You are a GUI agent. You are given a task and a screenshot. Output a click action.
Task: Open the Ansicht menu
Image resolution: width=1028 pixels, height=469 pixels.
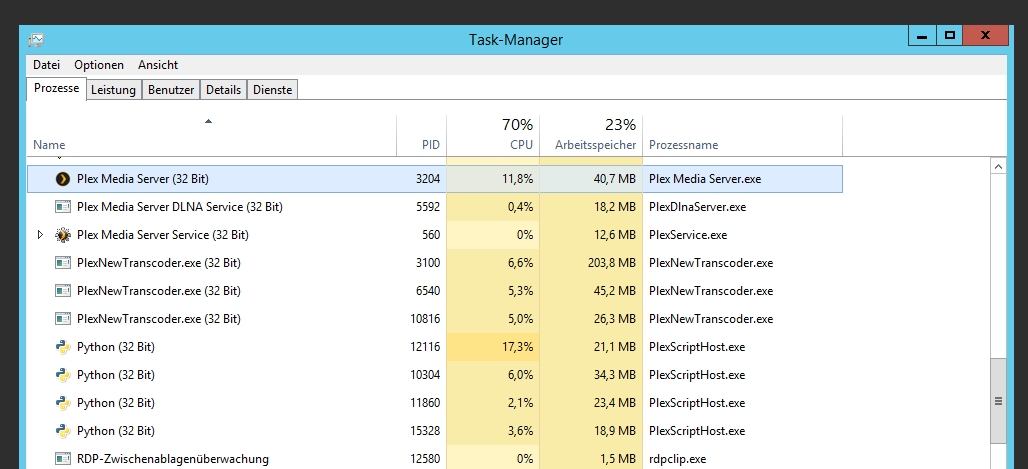(x=158, y=65)
